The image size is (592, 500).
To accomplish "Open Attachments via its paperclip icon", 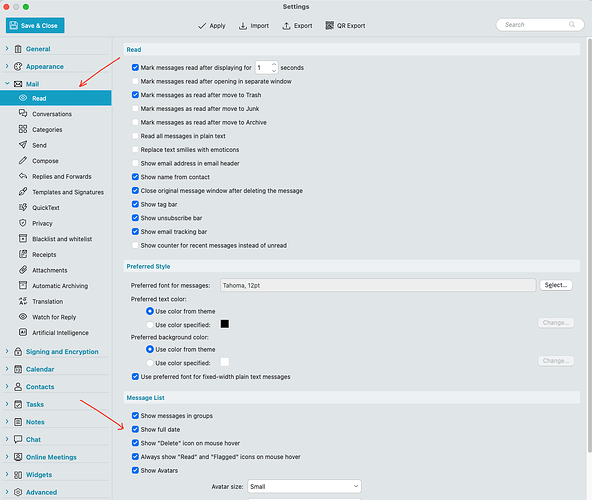I will click(x=23, y=270).
